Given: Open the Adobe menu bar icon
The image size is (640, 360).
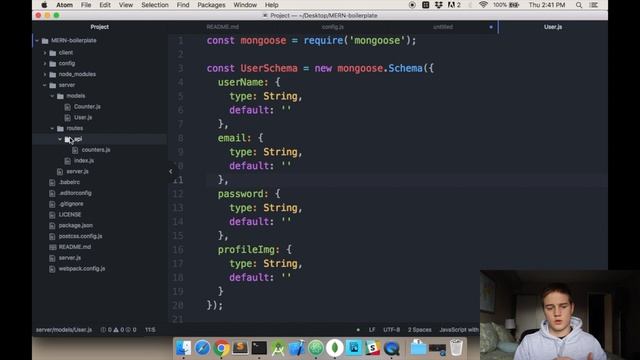Looking at the screenshot, I should pos(454,5).
